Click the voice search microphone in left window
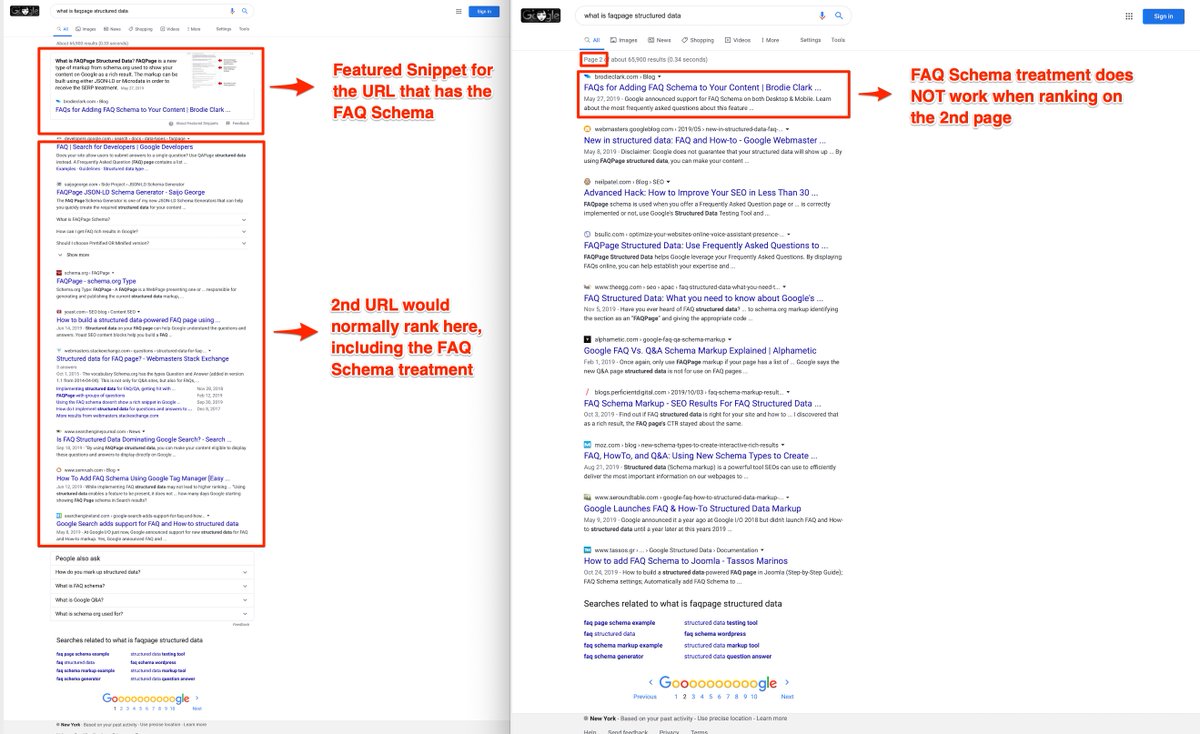Viewport: 1200px width, 734px height. (233, 11)
